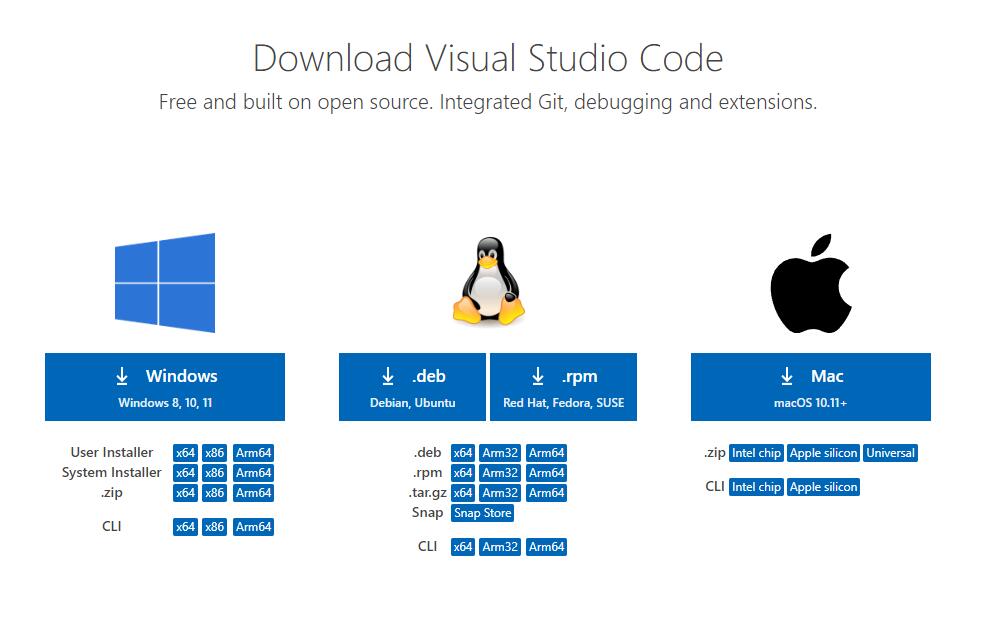Get Linux CLI Arm64 build
The width and height of the screenshot is (981, 628).
pyautogui.click(x=547, y=547)
